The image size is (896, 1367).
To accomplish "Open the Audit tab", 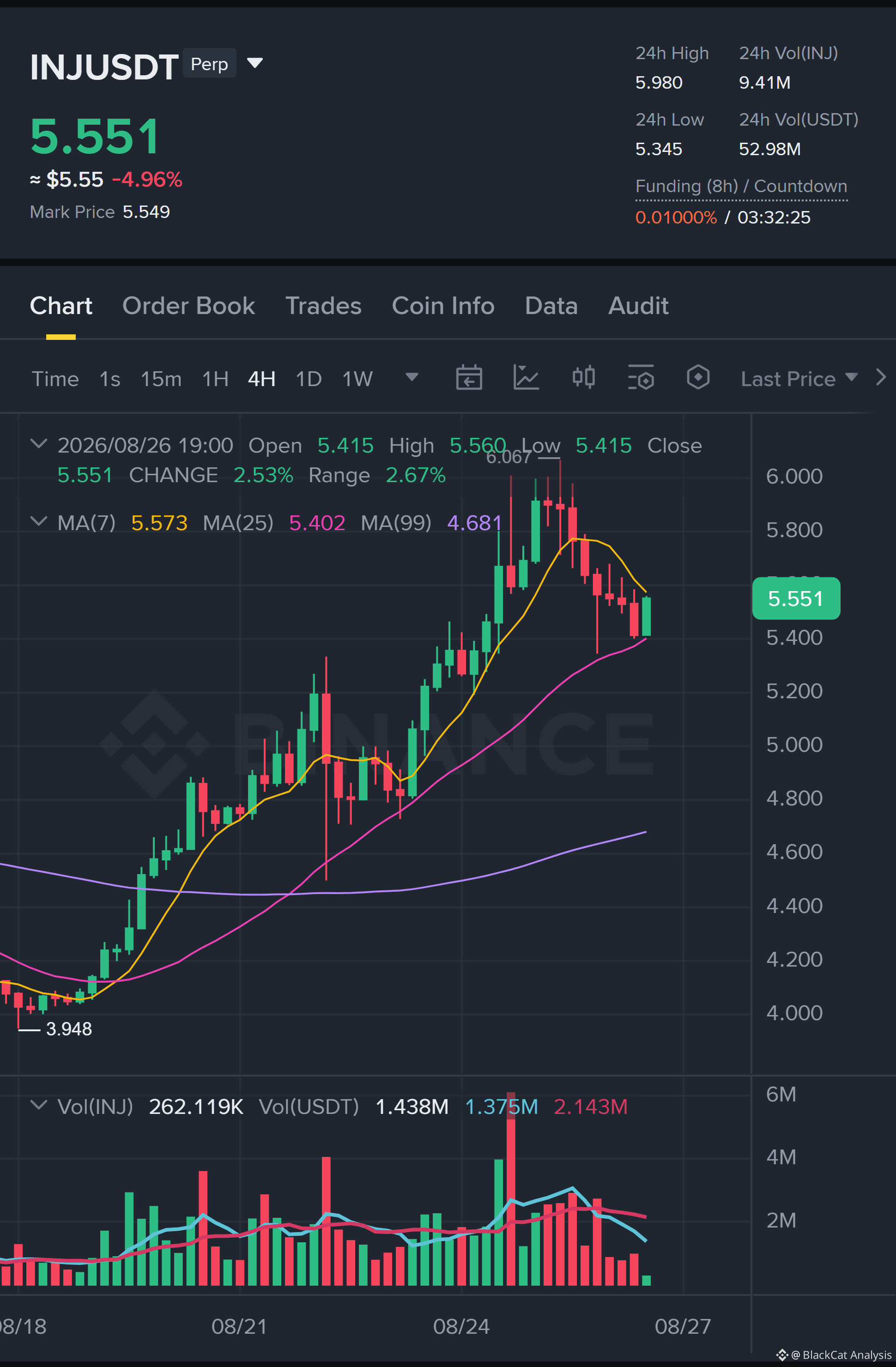I will point(638,306).
